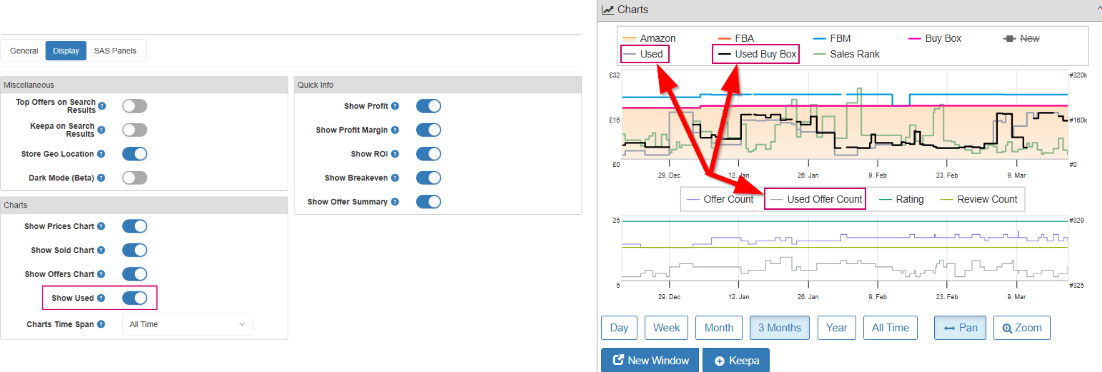The width and height of the screenshot is (1102, 372).
Task: Switch off Show Offer Summary toggle
Action: click(428, 202)
